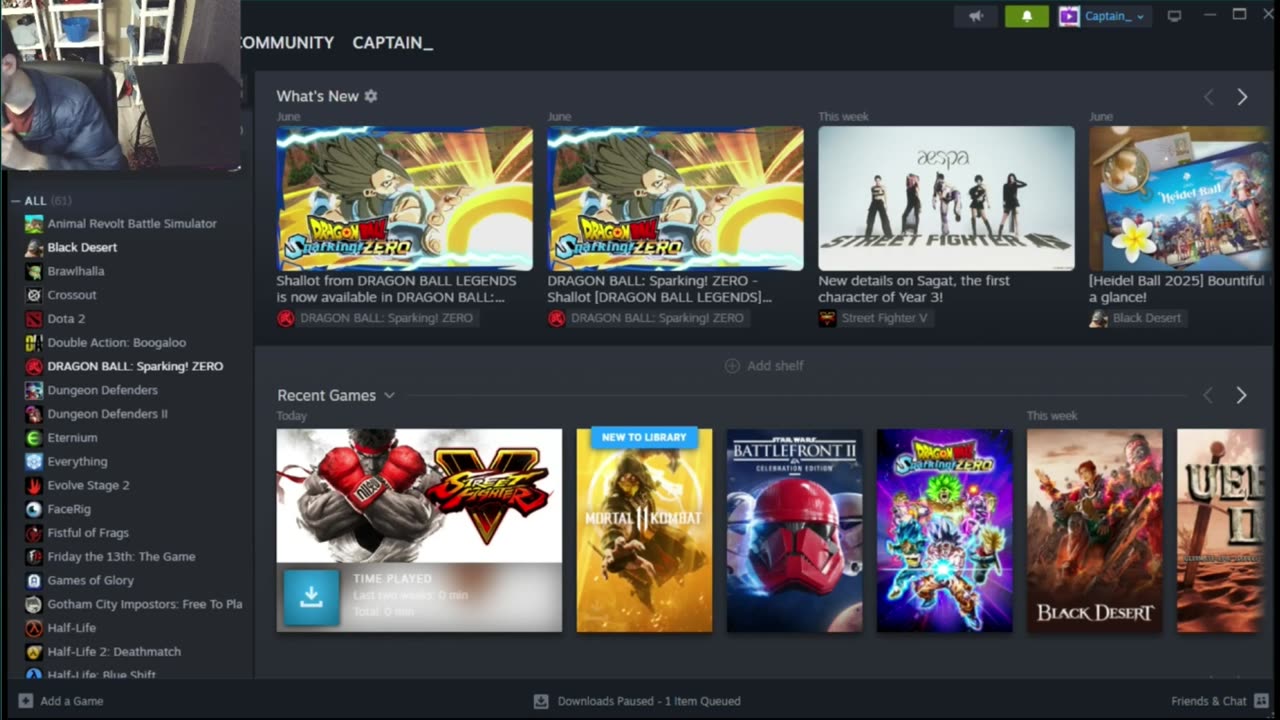Viewport: 1280px width, 720px height.
Task: Open the Captain_ account dropdown
Action: tap(1104, 16)
